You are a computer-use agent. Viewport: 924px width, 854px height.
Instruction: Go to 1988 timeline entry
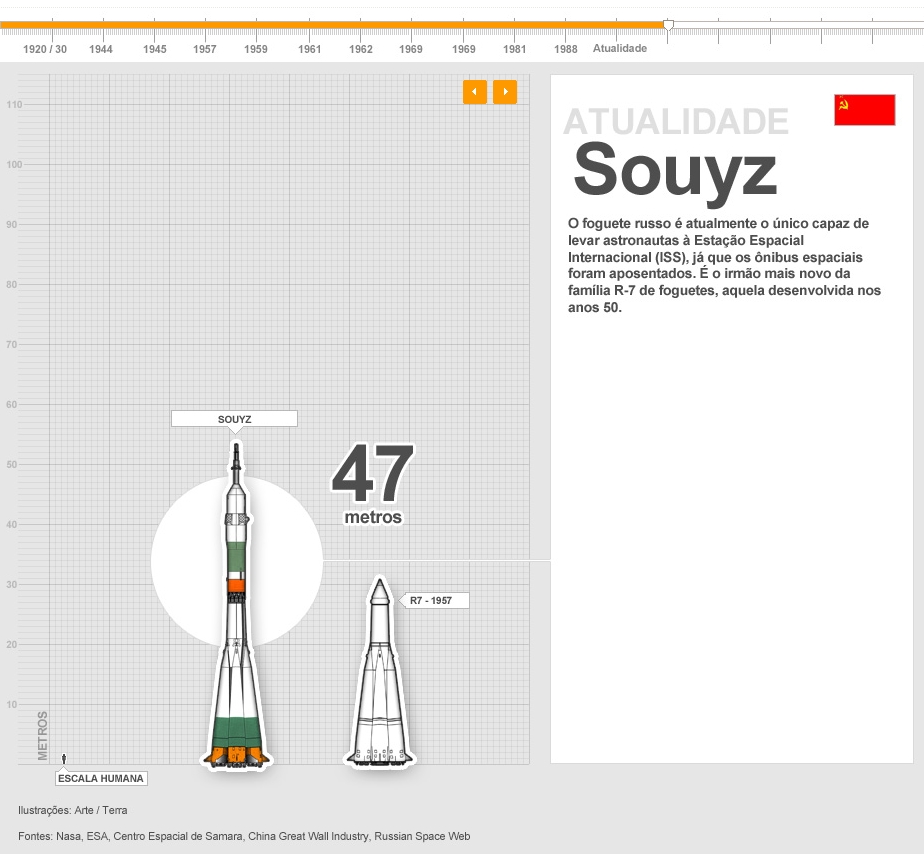(x=566, y=49)
